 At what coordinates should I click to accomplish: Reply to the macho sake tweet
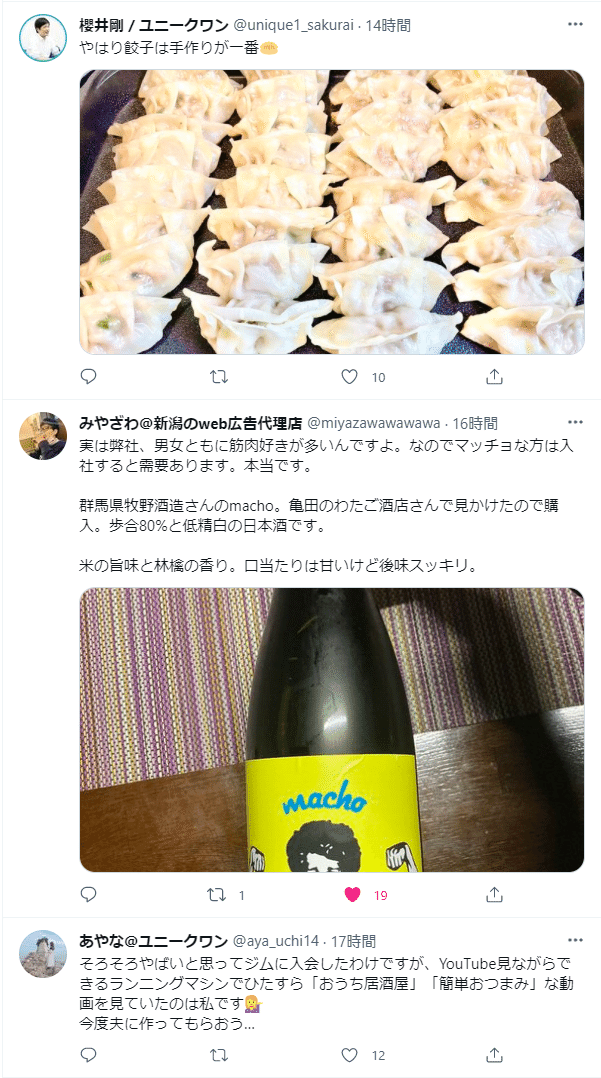pos(89,894)
